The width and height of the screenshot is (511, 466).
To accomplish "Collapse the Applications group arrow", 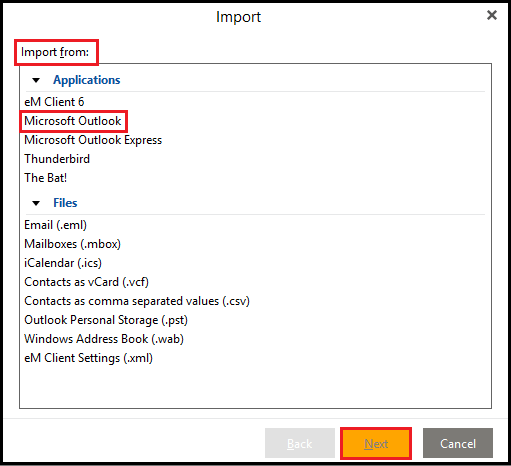I will (36, 80).
